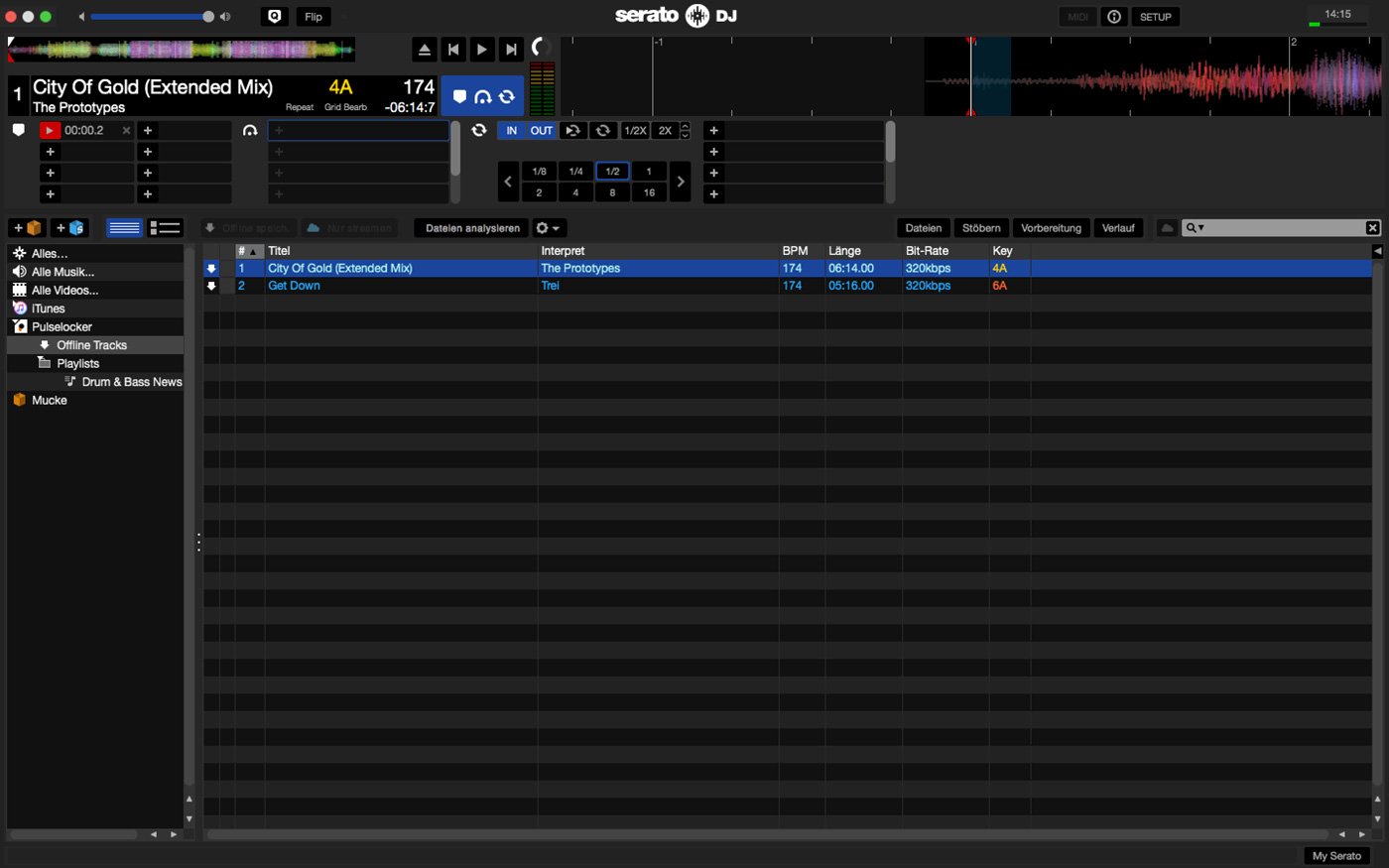Select the 1/2 beat auto-loop size
Viewport: 1389px width, 868px height.
(x=612, y=172)
